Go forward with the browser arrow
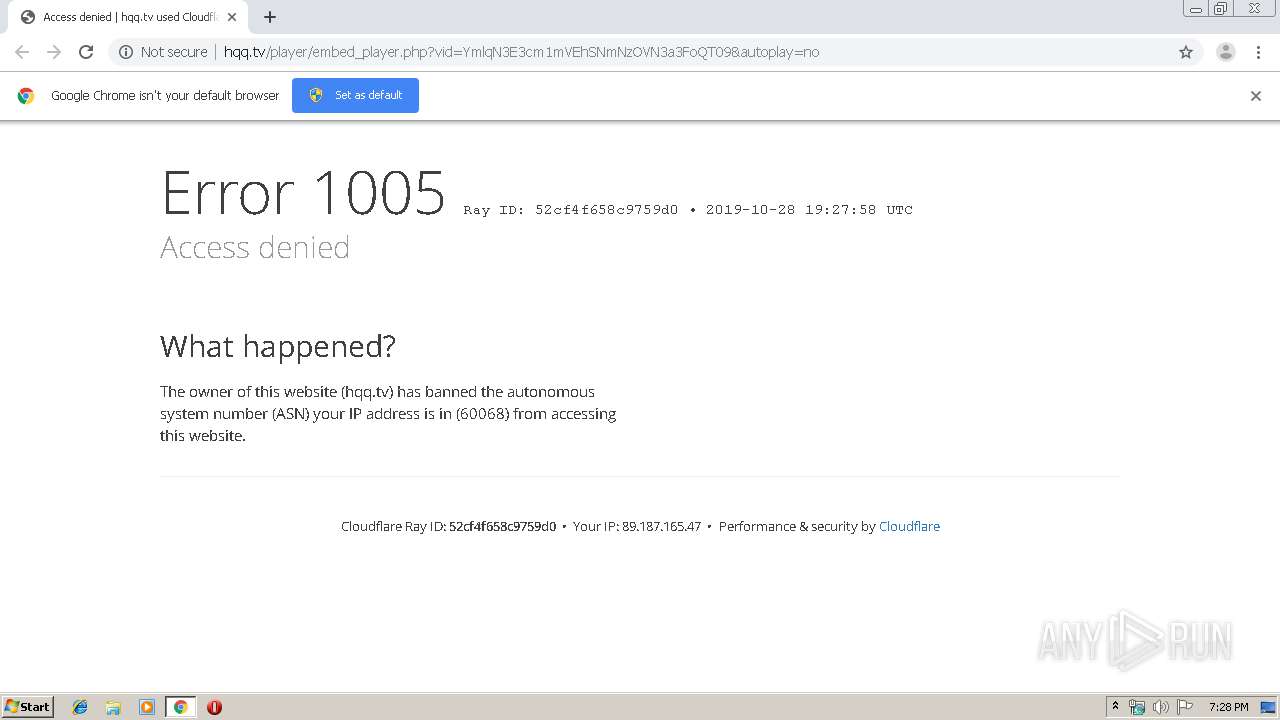This screenshot has width=1280, height=720. [x=54, y=52]
